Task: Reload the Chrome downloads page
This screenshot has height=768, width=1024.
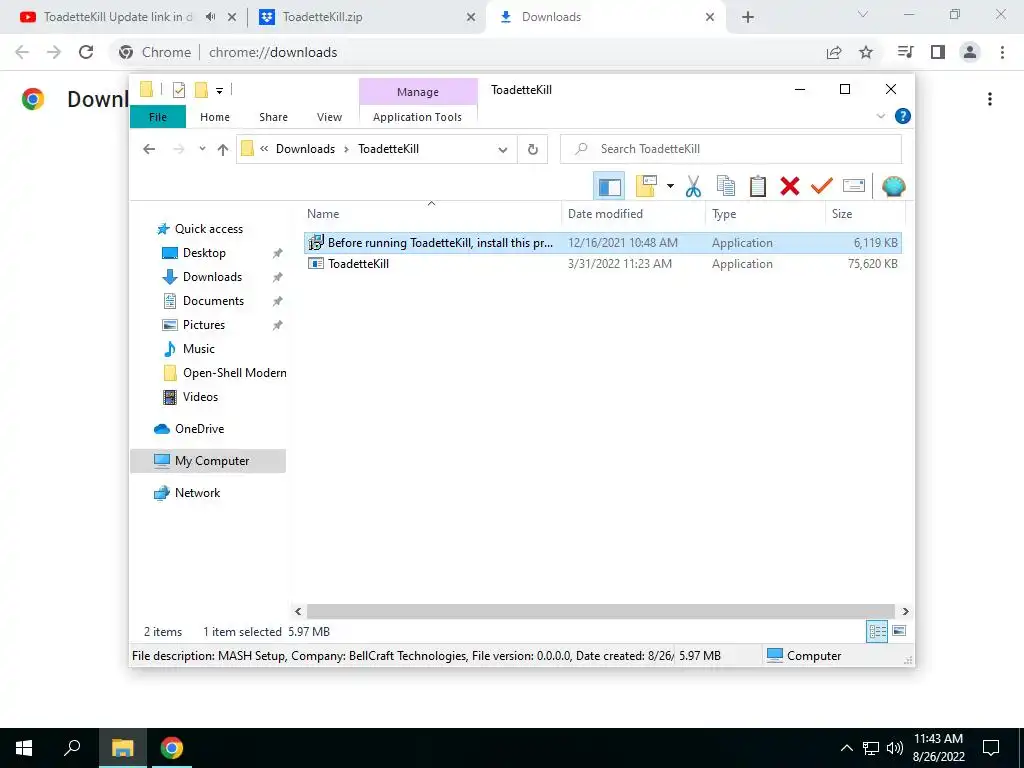Action: [x=86, y=52]
